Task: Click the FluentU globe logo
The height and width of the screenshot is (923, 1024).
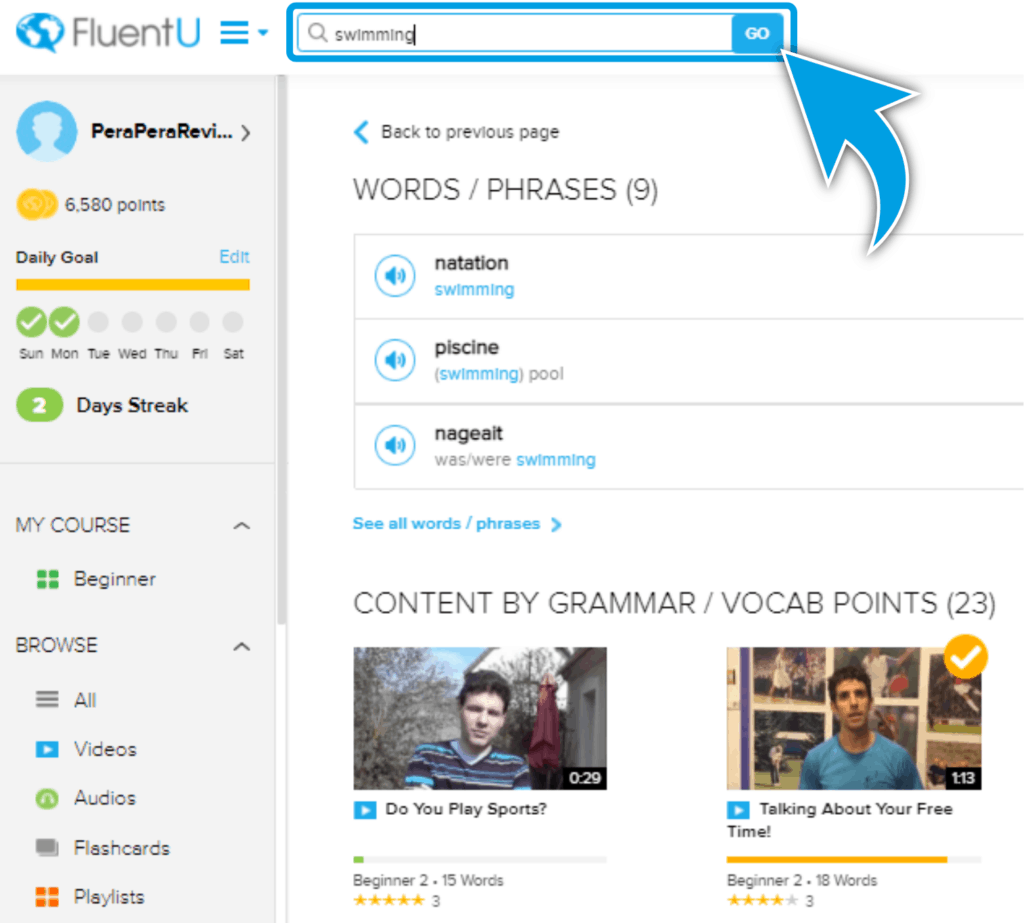Action: 40,31
